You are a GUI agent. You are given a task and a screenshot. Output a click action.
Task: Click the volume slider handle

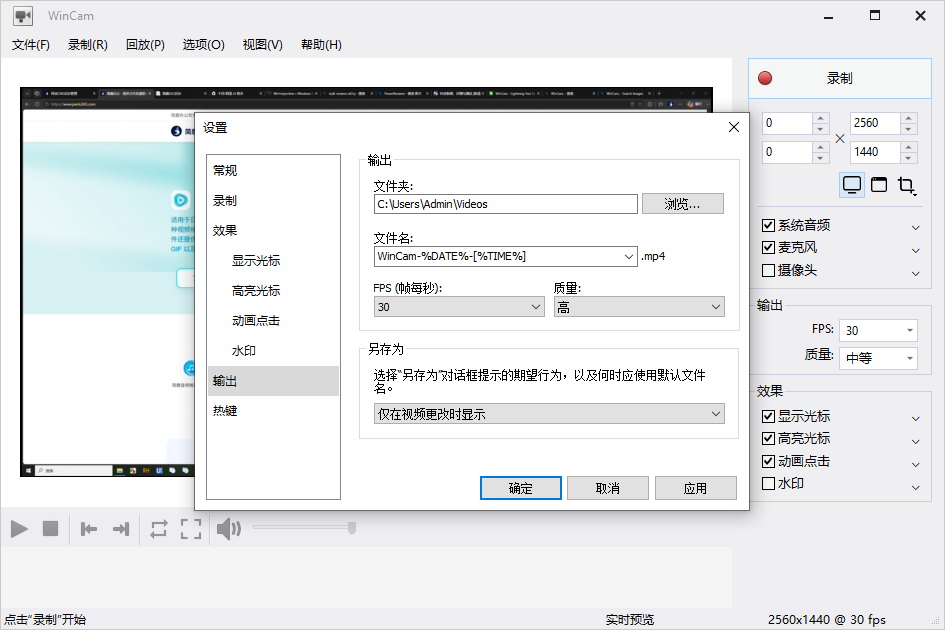tap(352, 528)
